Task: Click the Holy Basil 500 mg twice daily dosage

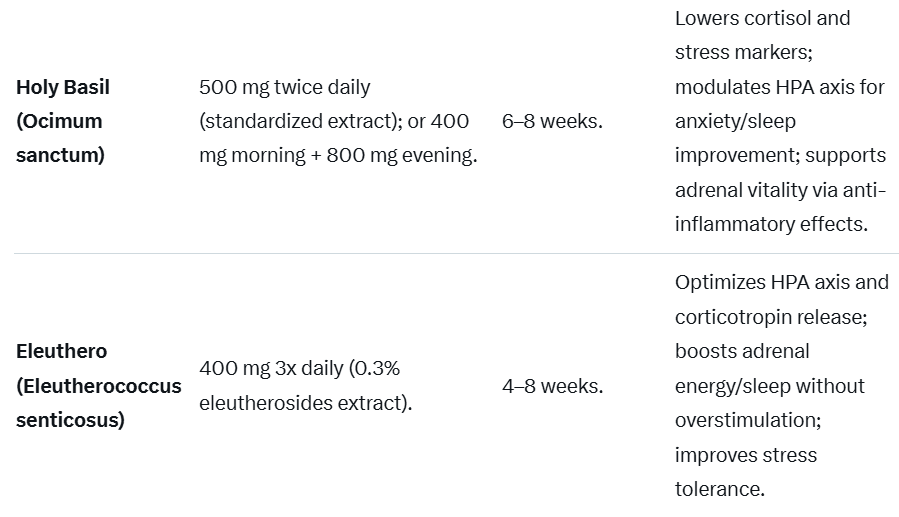Action: [x=284, y=87]
